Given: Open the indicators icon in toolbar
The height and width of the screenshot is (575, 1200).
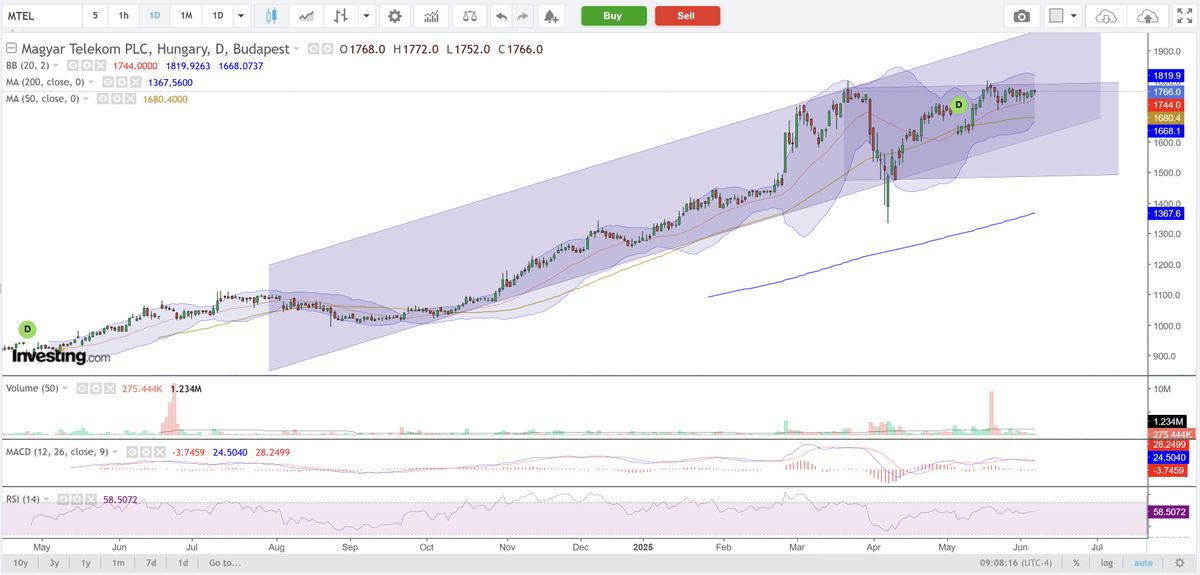Looking at the screenshot, I should [431, 16].
